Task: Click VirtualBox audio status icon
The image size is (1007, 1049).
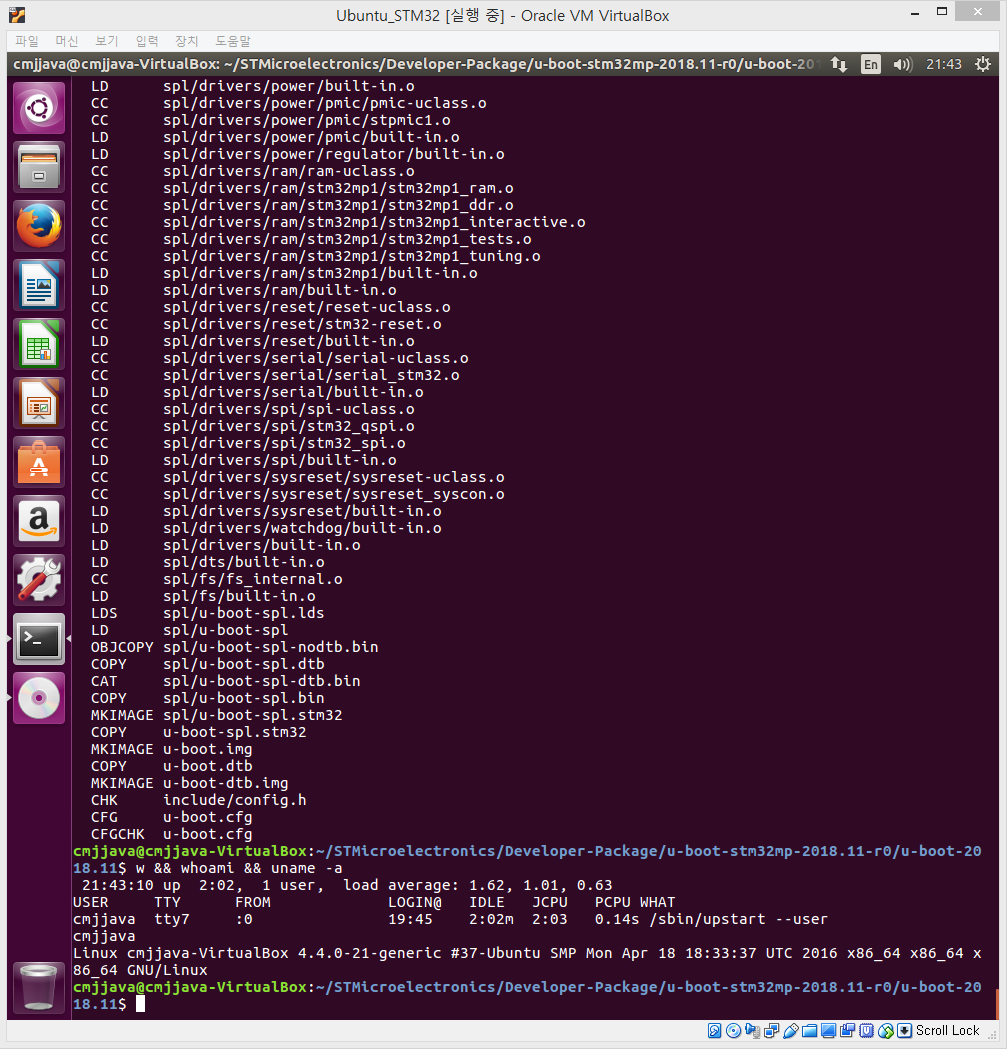Action: (x=752, y=1030)
